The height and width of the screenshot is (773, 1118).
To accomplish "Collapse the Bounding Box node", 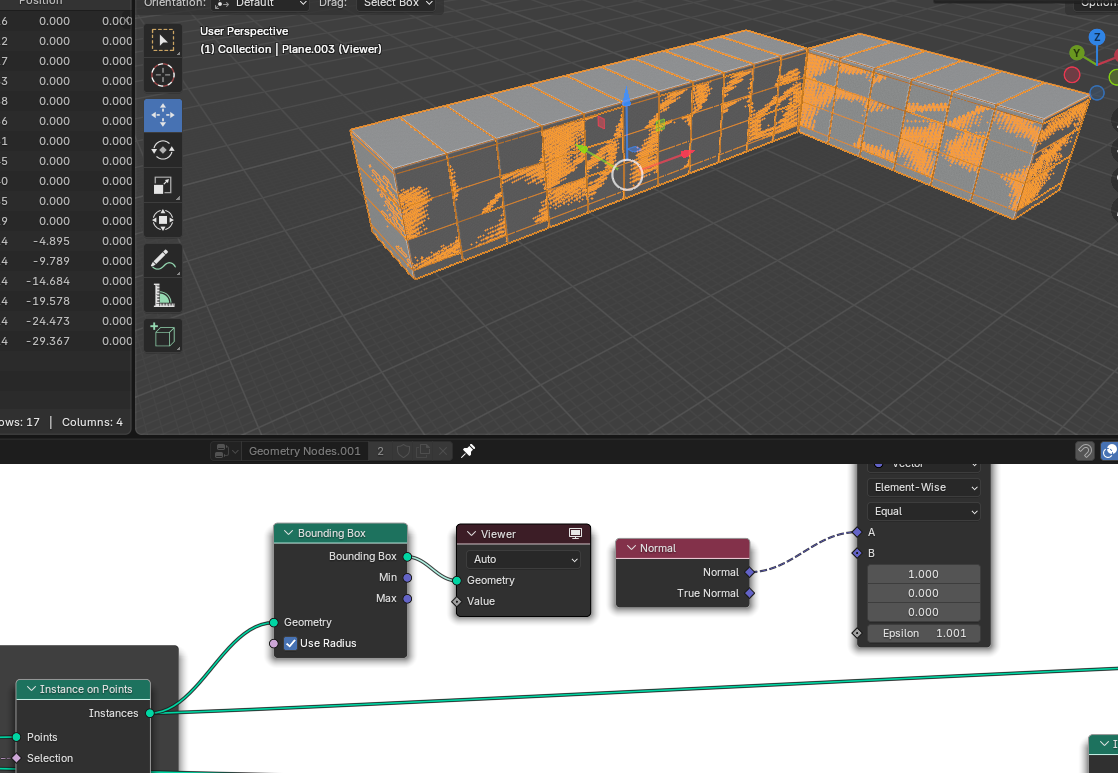I will (288, 533).
